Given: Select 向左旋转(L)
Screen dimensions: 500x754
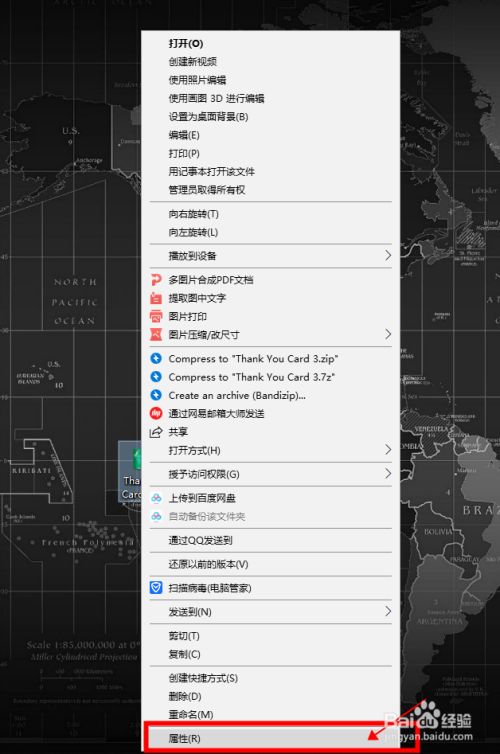Looking at the screenshot, I should point(271,232).
